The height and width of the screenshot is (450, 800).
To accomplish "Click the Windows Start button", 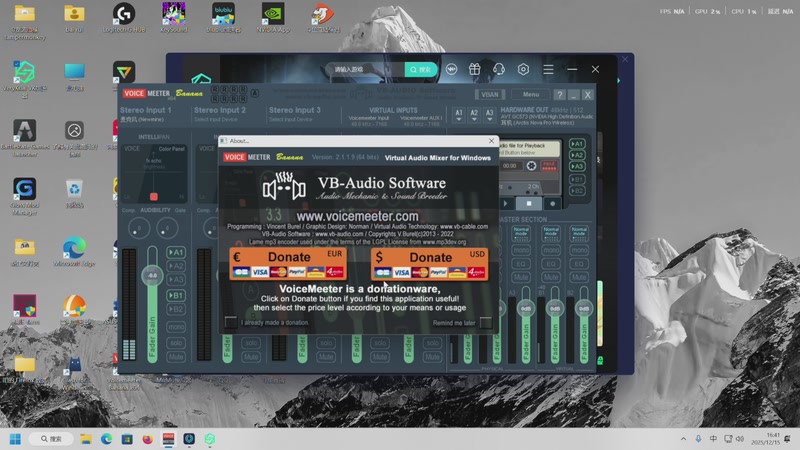I will (15, 439).
